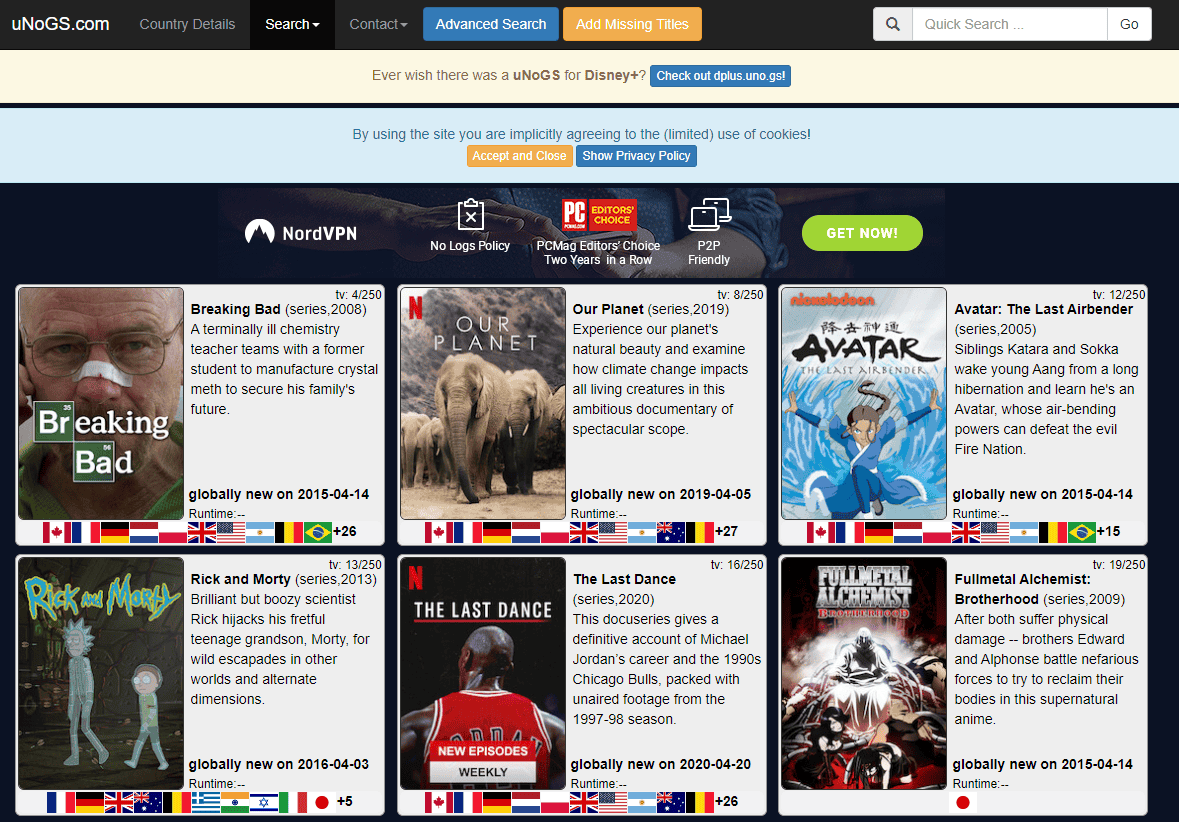The width and height of the screenshot is (1179, 822).
Task: Click the Advanced Search button
Action: click(491, 24)
